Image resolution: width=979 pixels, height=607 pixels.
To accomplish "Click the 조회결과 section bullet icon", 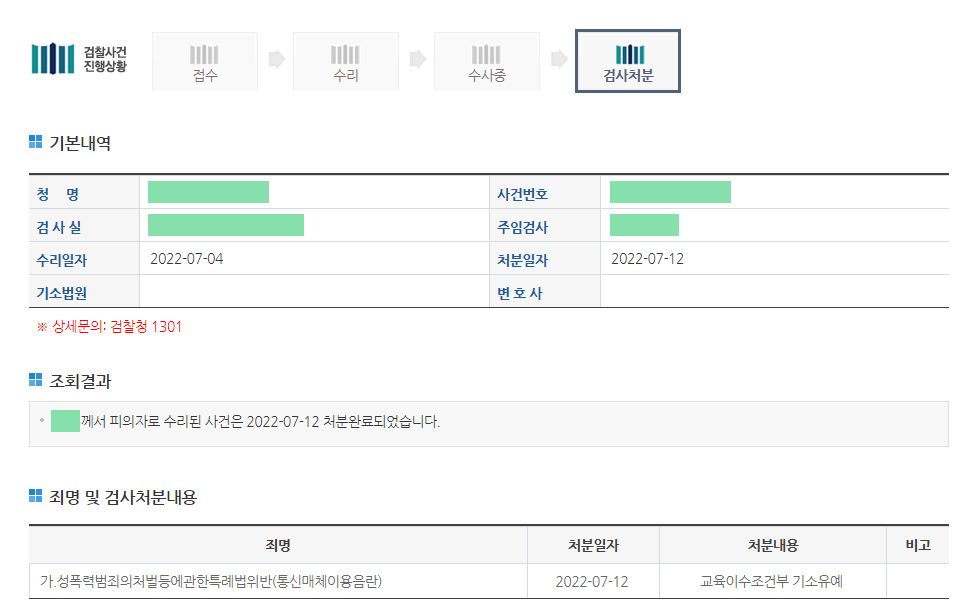I will pyautogui.click(x=36, y=380).
